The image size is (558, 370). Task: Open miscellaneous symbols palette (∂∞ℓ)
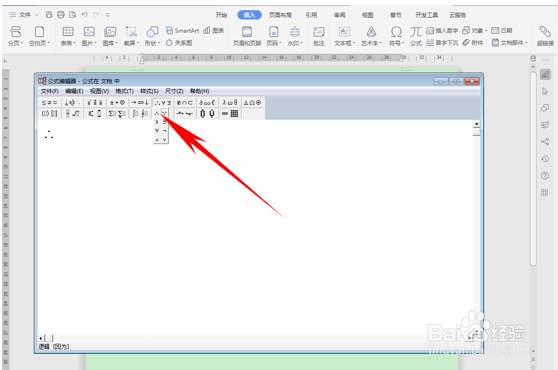point(207,102)
